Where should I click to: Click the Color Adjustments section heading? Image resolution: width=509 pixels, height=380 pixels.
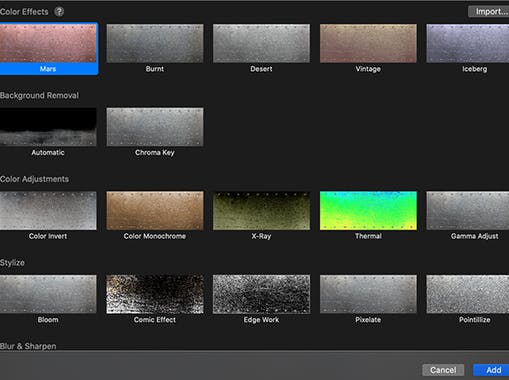34,179
